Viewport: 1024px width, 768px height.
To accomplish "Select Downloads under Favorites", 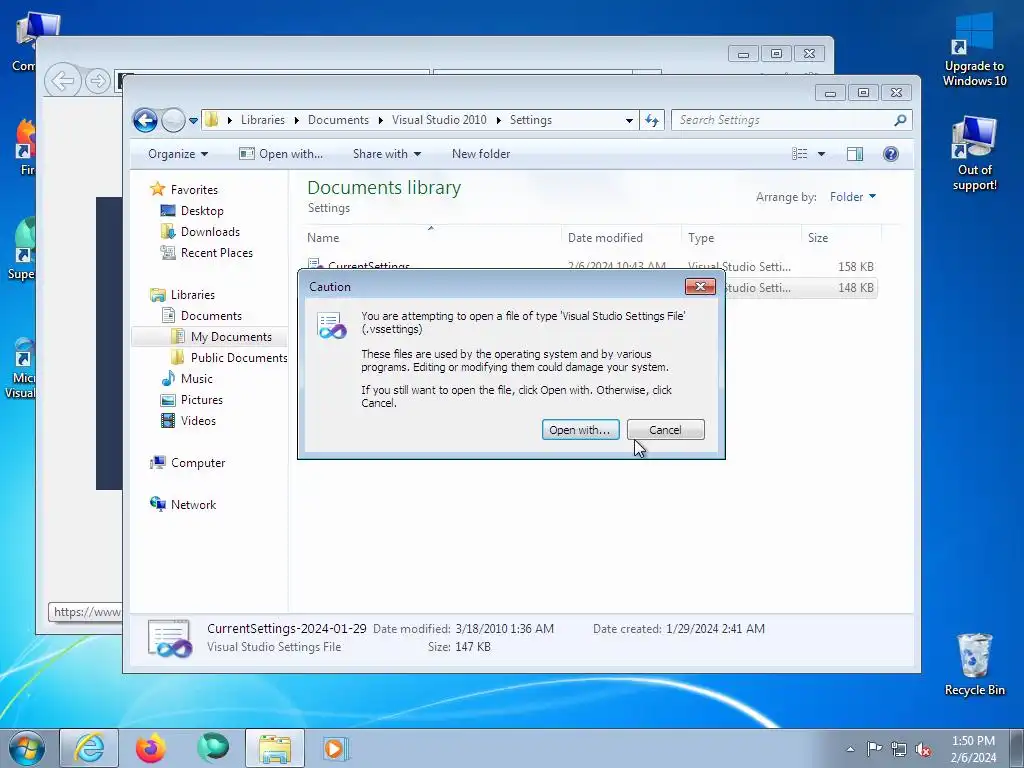I will pos(210,232).
